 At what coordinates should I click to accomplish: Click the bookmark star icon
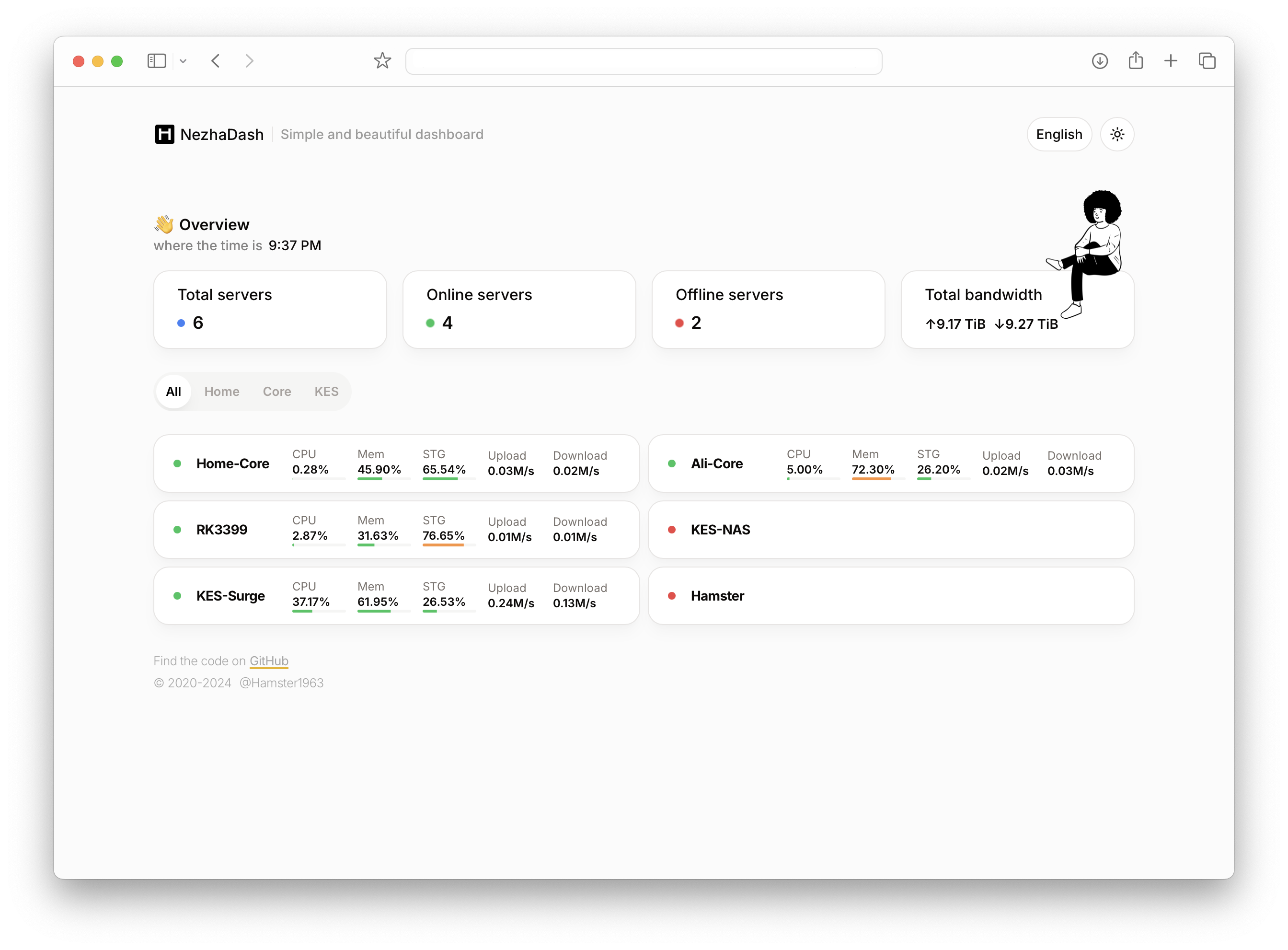coord(382,61)
